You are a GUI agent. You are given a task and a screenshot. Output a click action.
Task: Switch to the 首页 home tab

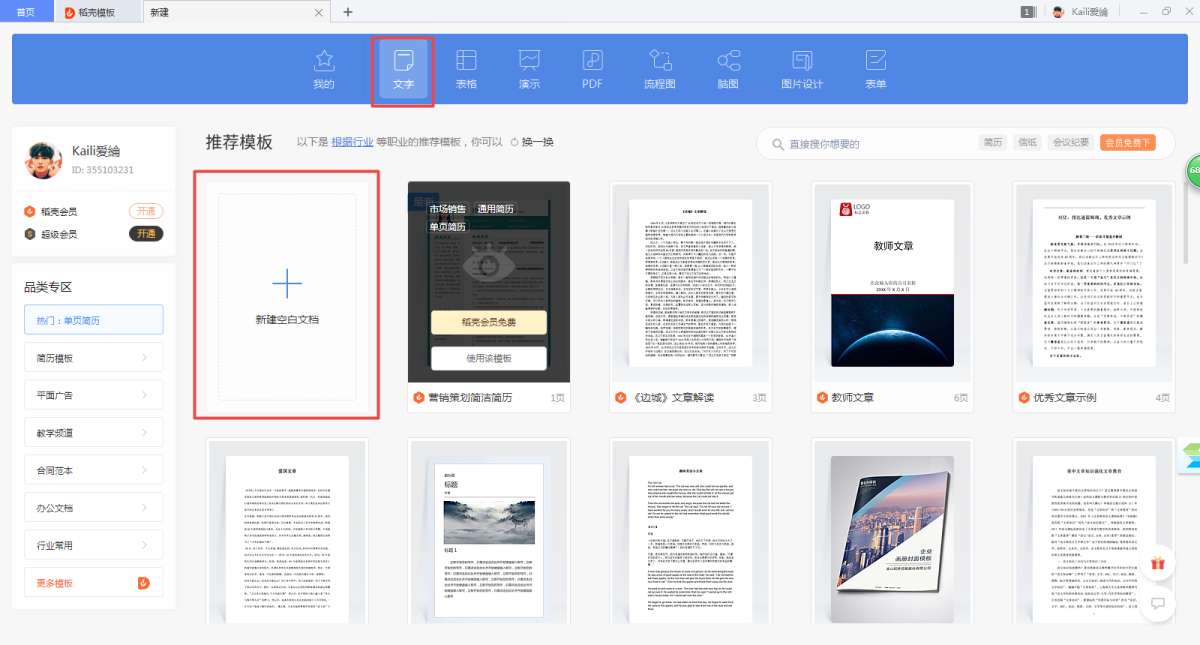[26, 12]
